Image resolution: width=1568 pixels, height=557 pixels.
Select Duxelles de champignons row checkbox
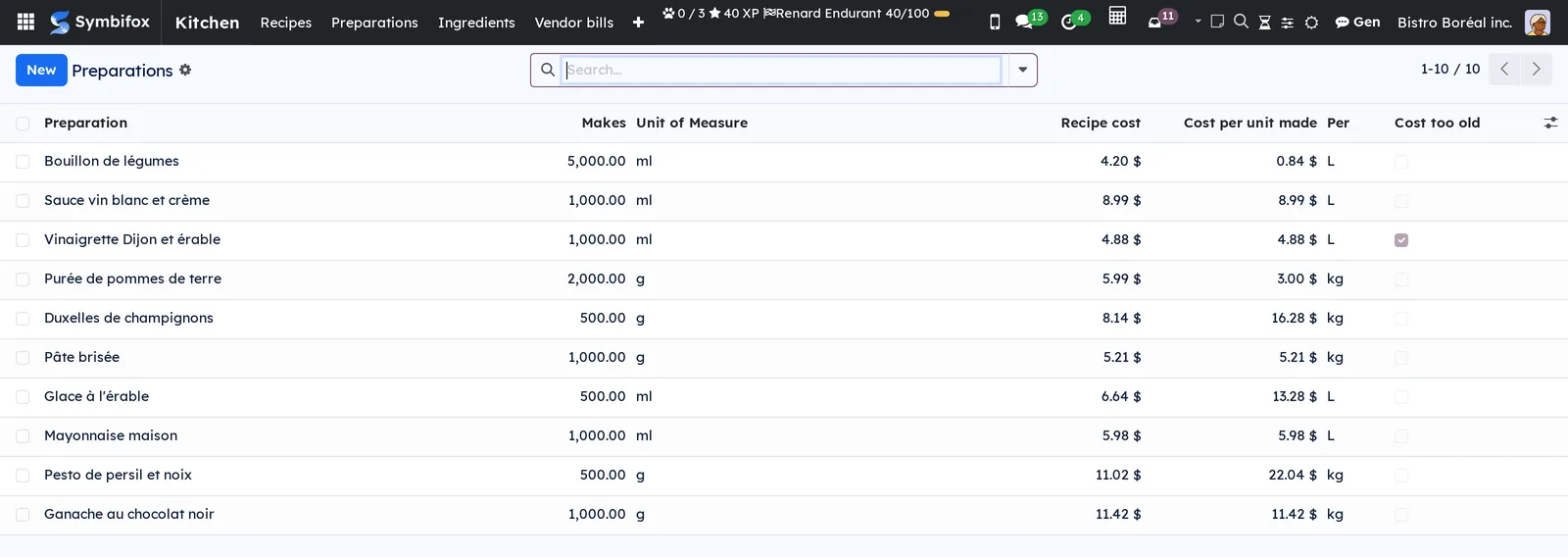[23, 319]
